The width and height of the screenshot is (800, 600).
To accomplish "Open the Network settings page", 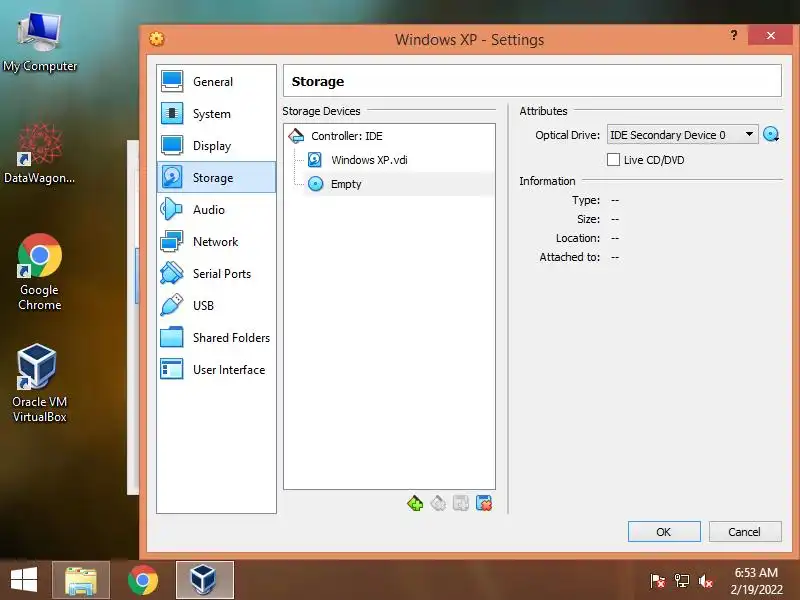I will click(x=216, y=242).
